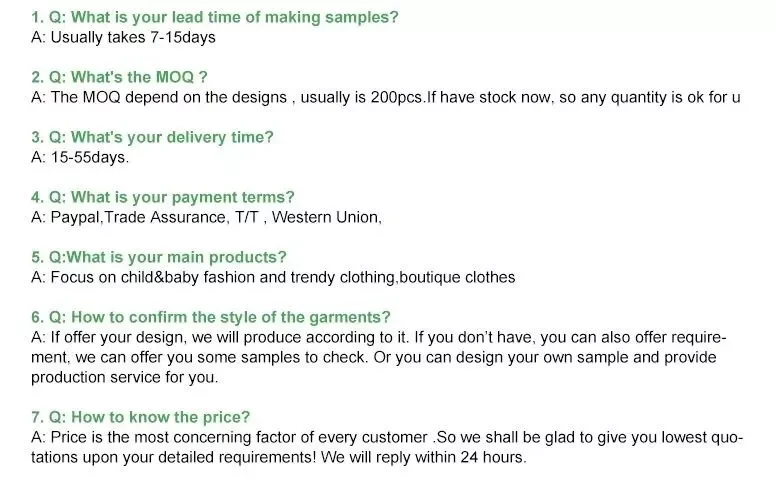Click the answer "Usually takes 7-15days"
Screen dimensions: 776x485
pos(123,37)
